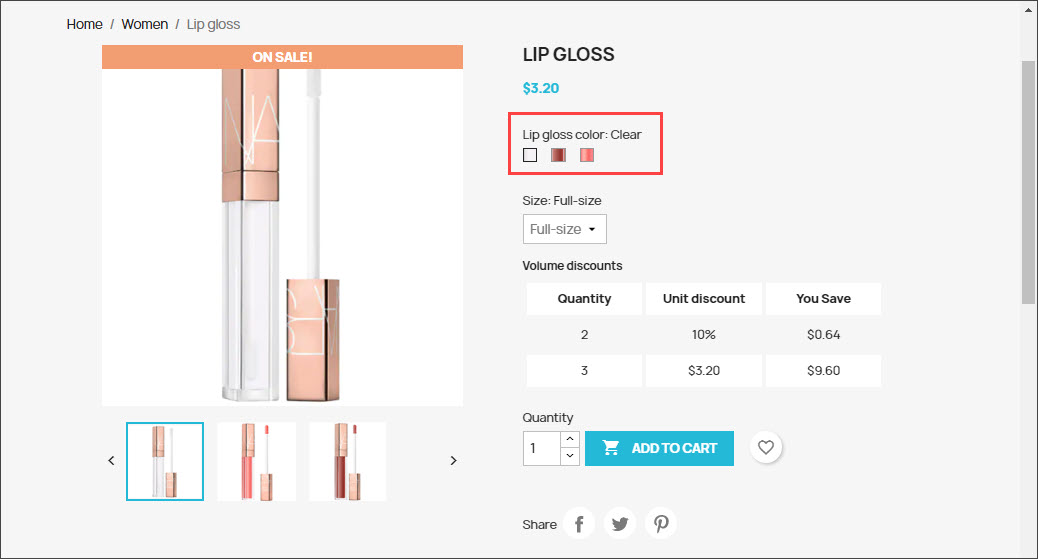Screen dimensions: 1038x559
Task: View the pink lip gloss thumbnail
Action: click(256, 461)
